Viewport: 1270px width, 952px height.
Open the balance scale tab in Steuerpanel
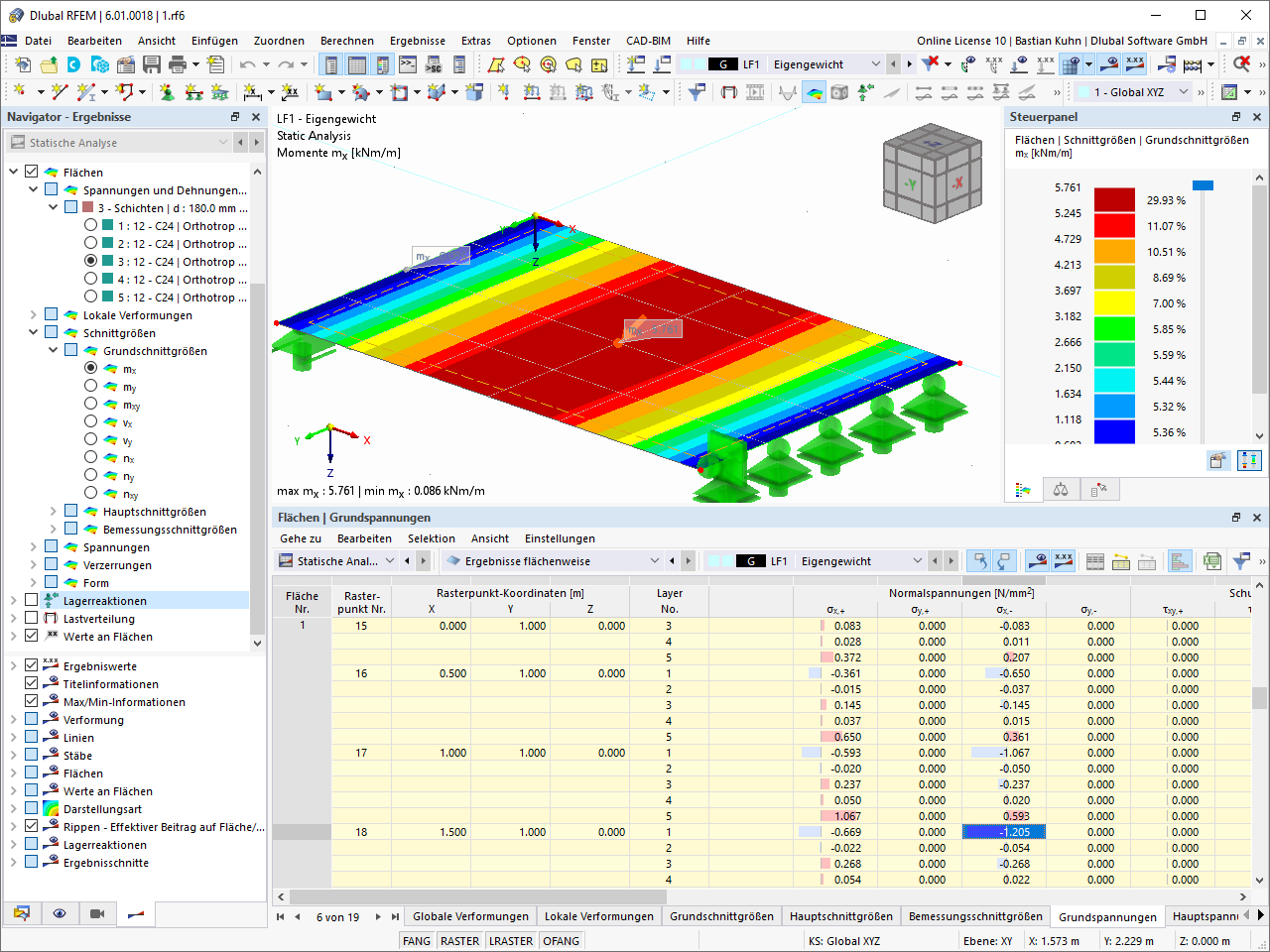click(x=1061, y=490)
